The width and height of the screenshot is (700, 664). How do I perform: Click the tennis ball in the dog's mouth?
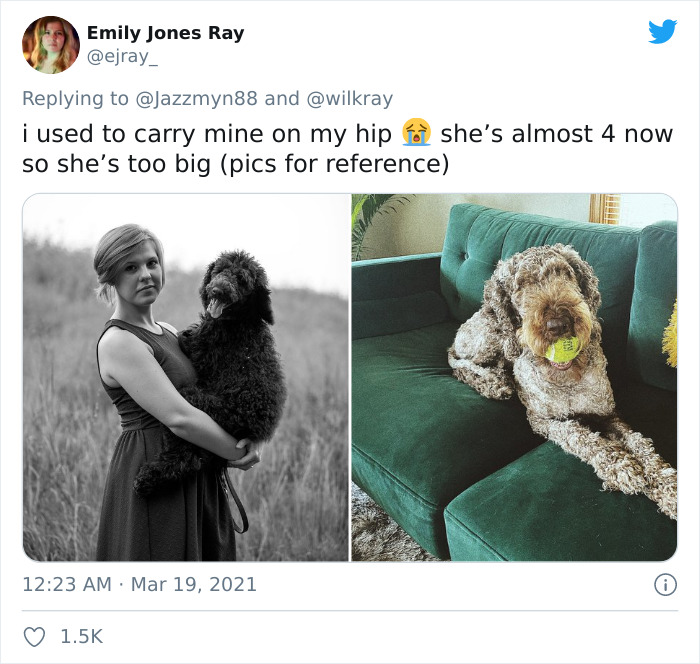pyautogui.click(x=562, y=349)
